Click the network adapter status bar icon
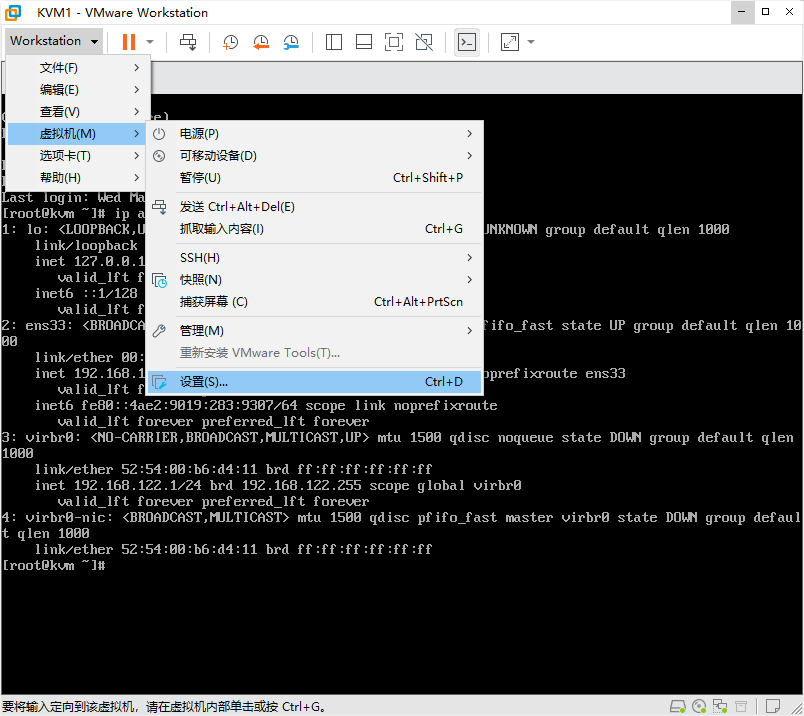The height and width of the screenshot is (716, 804). pyautogui.click(x=720, y=706)
